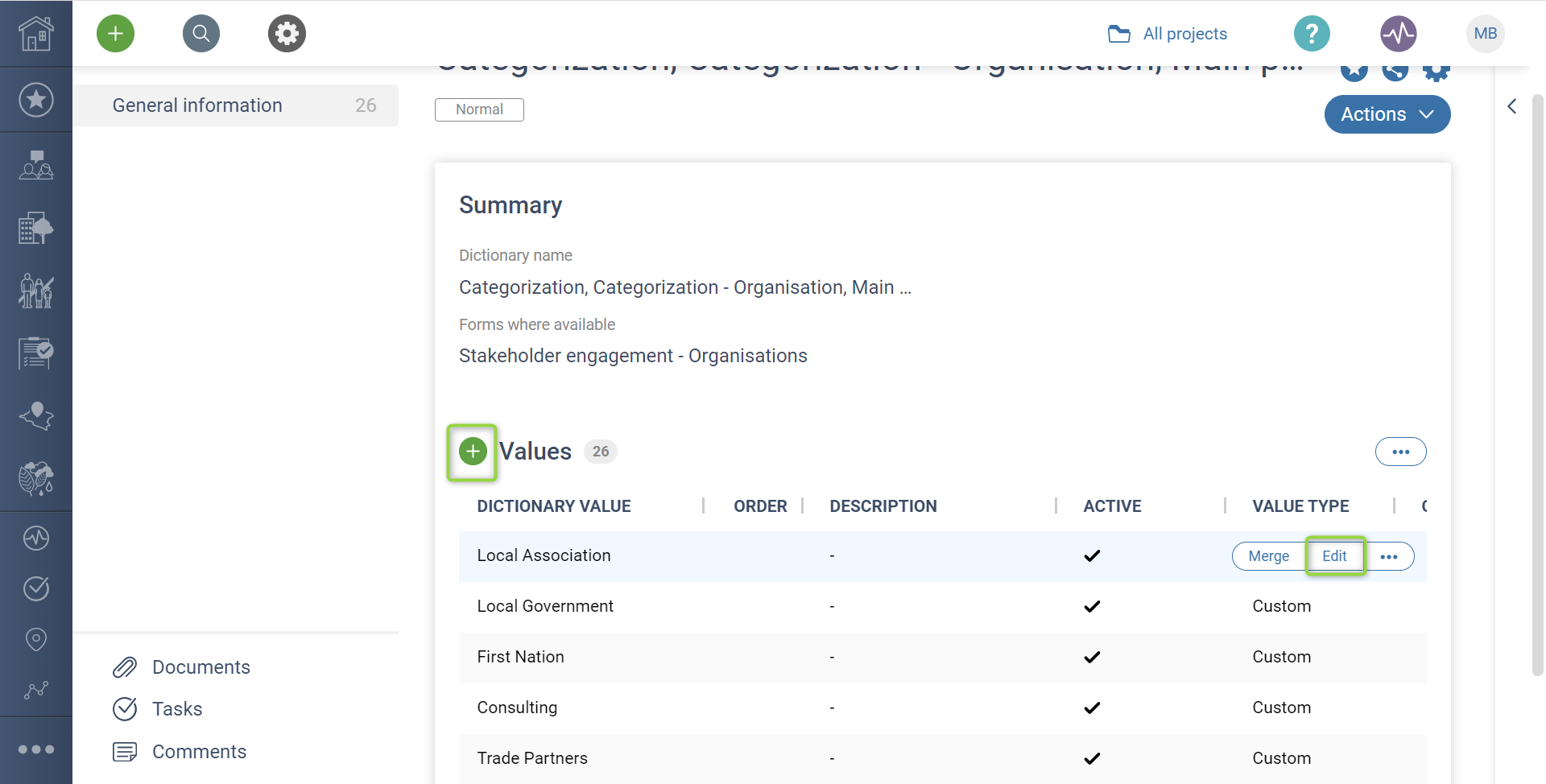
Task: Open favorites star icon in sidebar
Action: 36,100
